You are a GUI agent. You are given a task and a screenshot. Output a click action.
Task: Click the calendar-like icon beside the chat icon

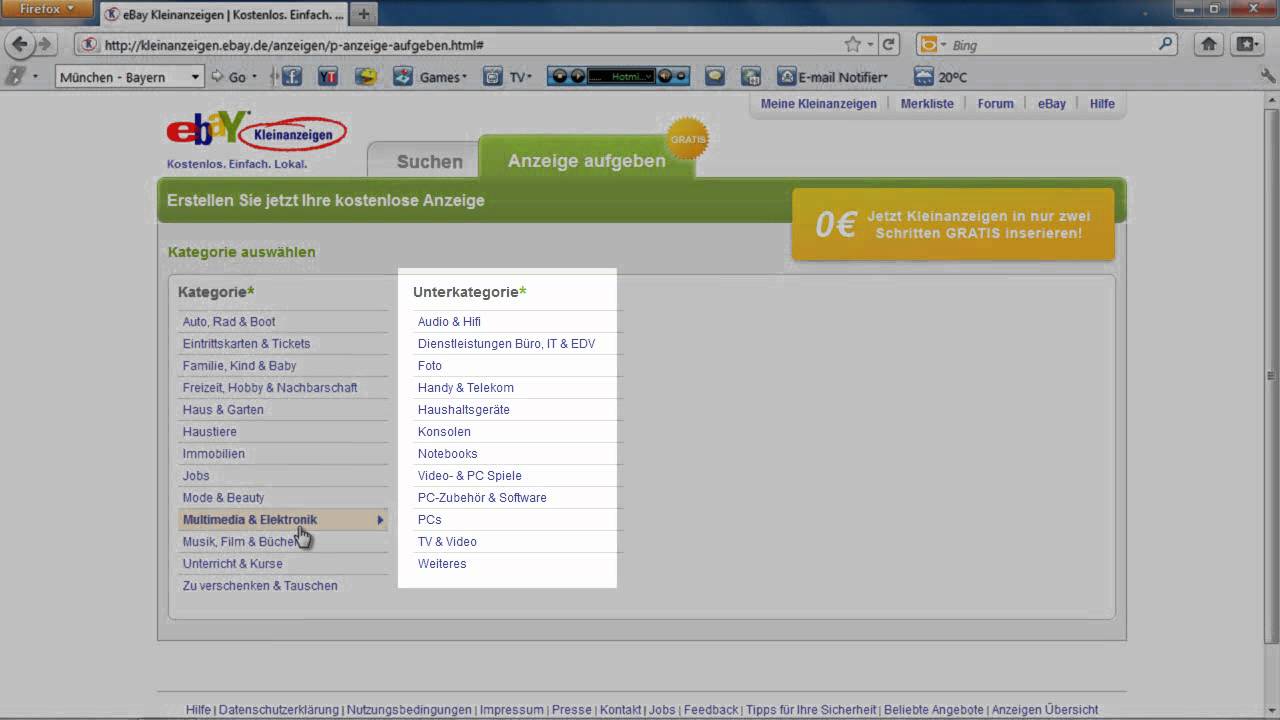(x=751, y=76)
